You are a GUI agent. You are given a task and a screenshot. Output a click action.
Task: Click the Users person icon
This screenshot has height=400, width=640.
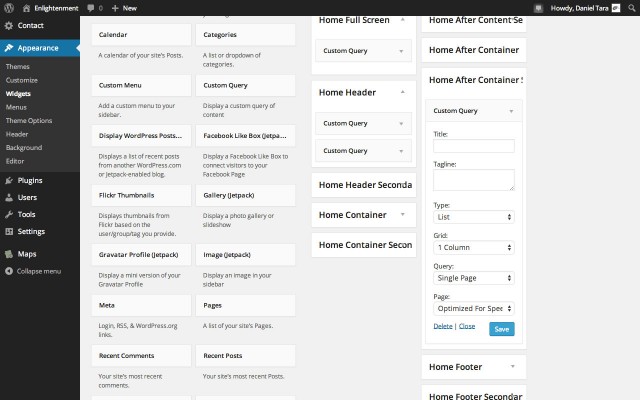pyautogui.click(x=9, y=198)
